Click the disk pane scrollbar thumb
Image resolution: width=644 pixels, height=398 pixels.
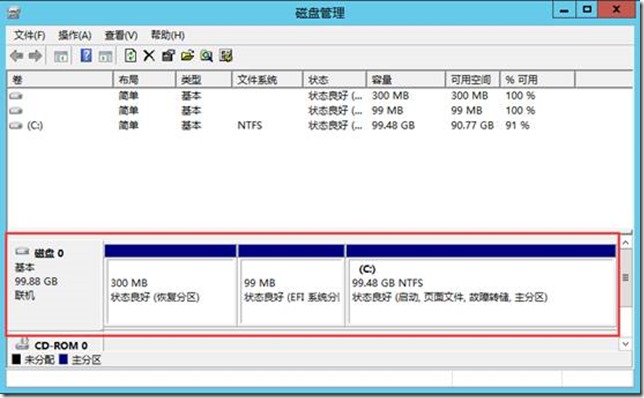point(626,278)
